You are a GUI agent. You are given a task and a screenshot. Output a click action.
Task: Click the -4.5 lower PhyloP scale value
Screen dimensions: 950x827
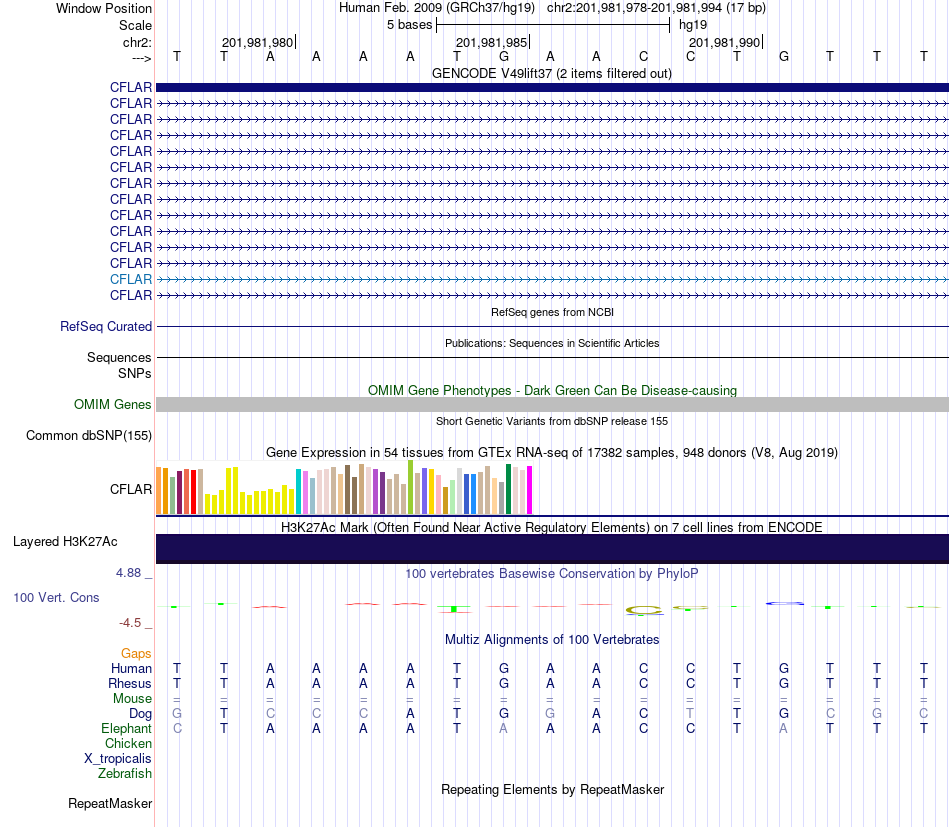click(x=130, y=623)
